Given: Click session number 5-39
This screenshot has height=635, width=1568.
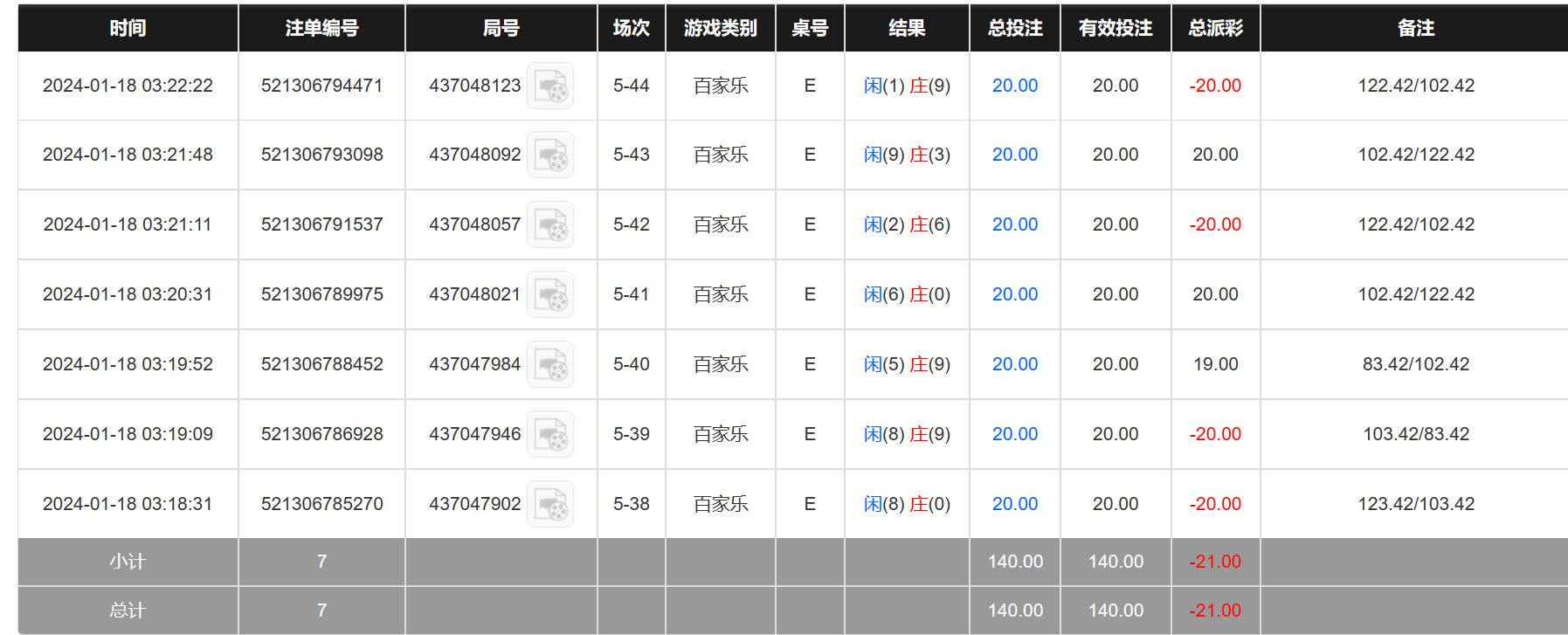Looking at the screenshot, I should pos(631,434).
